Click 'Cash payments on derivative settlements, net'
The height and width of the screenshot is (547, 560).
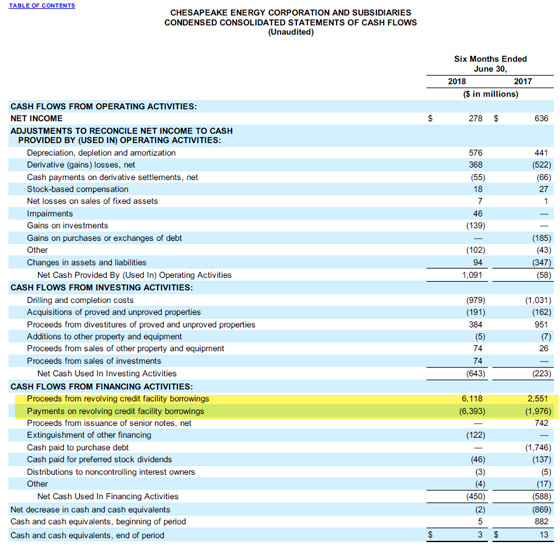coord(112,177)
